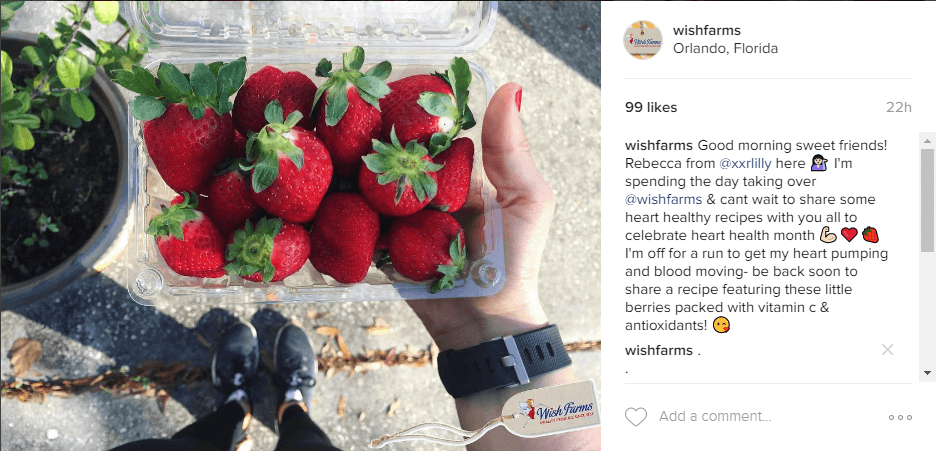Click the strawberry emoji in the caption
This screenshot has width=936, height=451.
[870, 235]
